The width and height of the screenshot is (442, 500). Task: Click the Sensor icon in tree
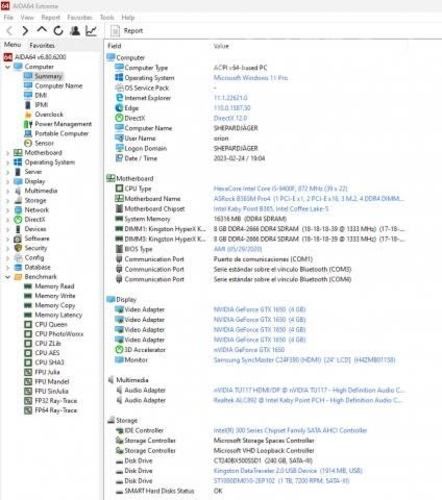click(28, 143)
